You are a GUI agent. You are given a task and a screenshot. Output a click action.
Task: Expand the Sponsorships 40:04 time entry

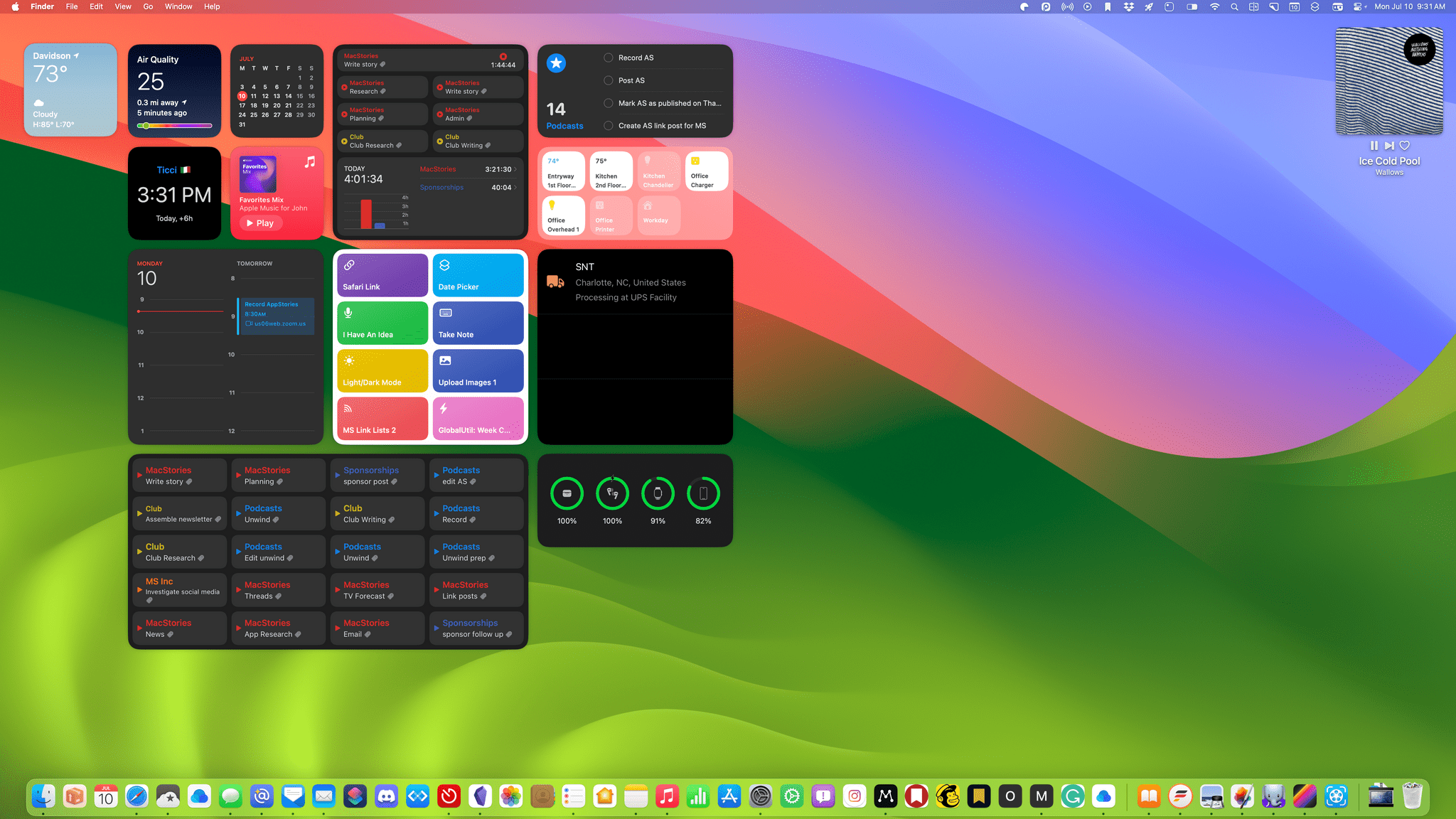point(468,188)
